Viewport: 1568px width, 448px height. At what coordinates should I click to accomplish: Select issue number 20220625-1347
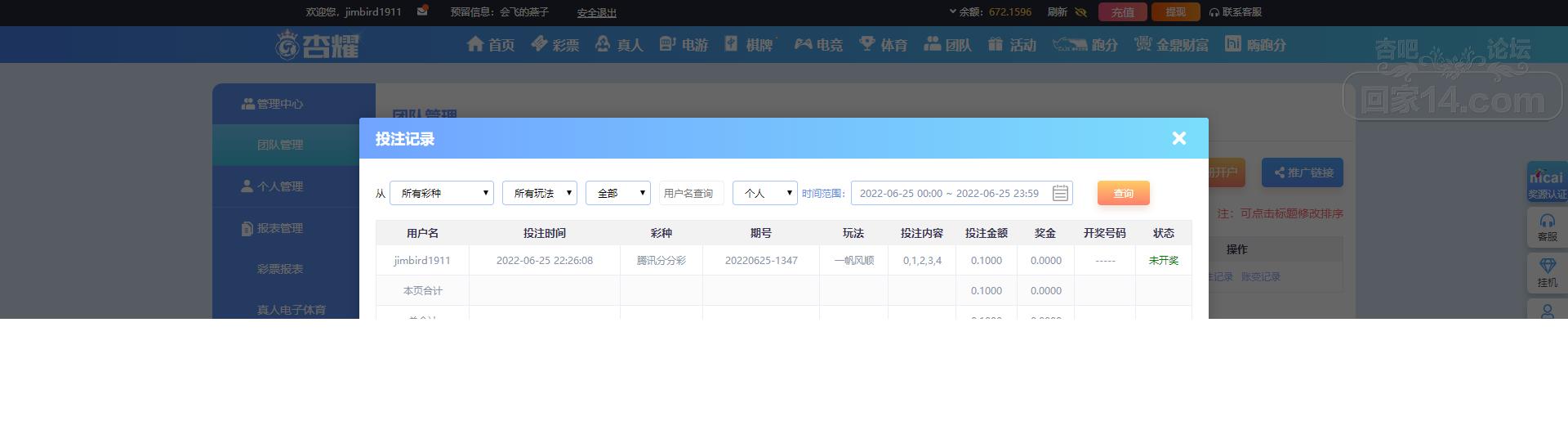pos(761,260)
